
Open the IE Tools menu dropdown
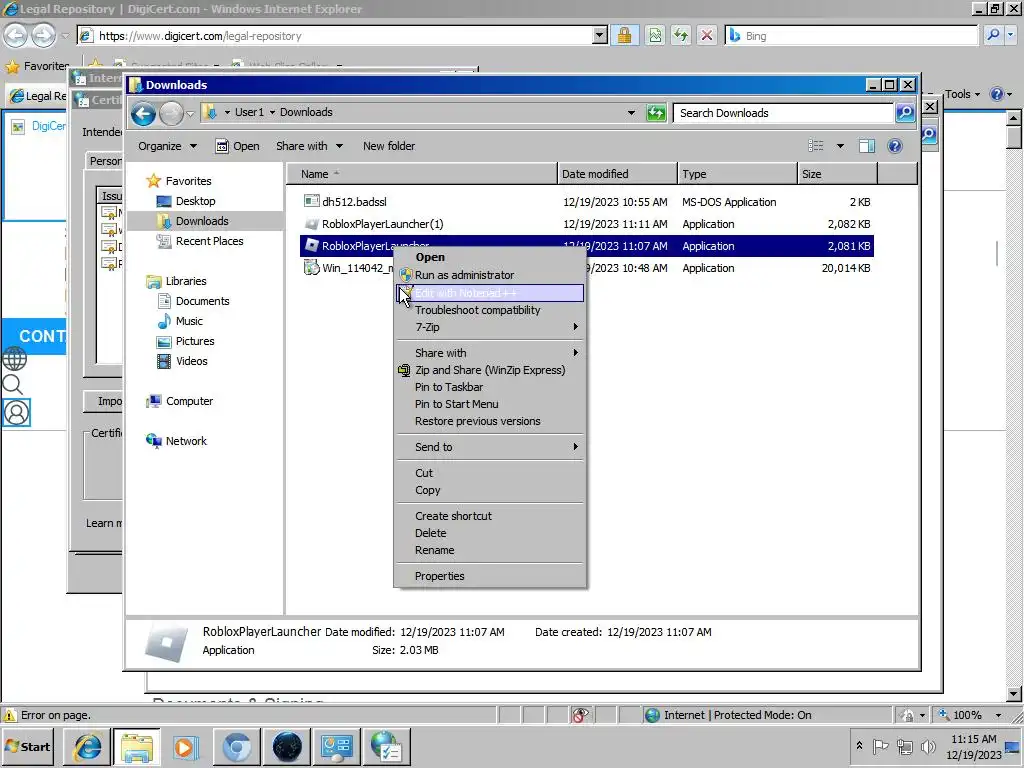962,94
